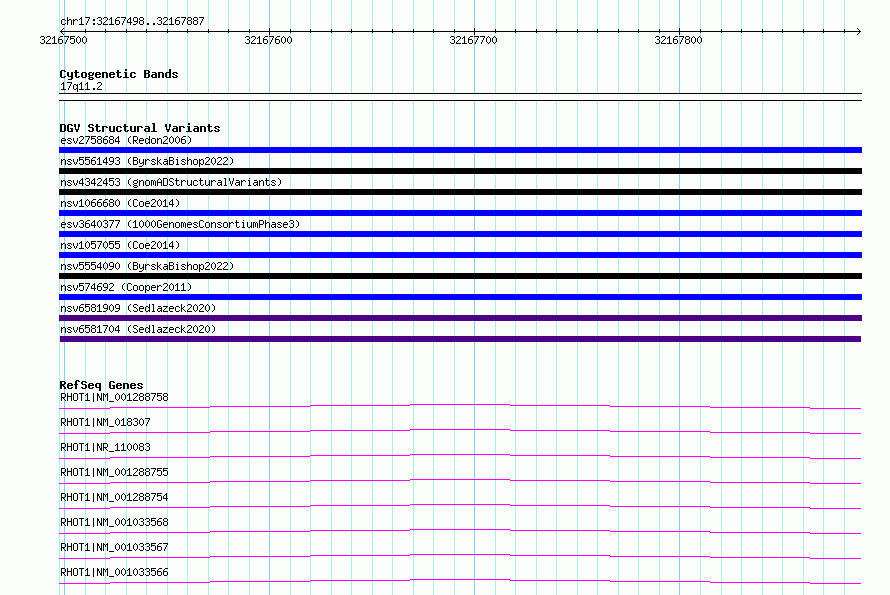The image size is (890, 595).
Task: Click the purple bar for nsv6581704
Action: (460, 339)
